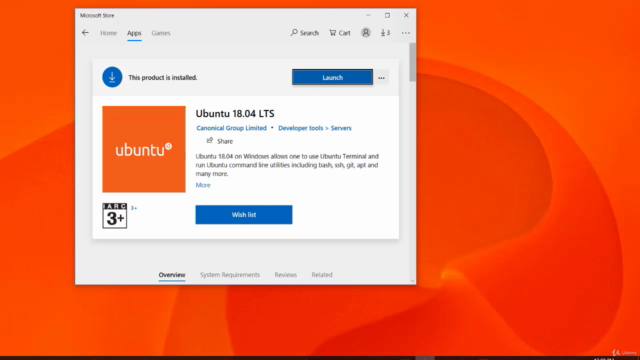Click the installed download status icon
640x360 pixels.
click(x=112, y=77)
